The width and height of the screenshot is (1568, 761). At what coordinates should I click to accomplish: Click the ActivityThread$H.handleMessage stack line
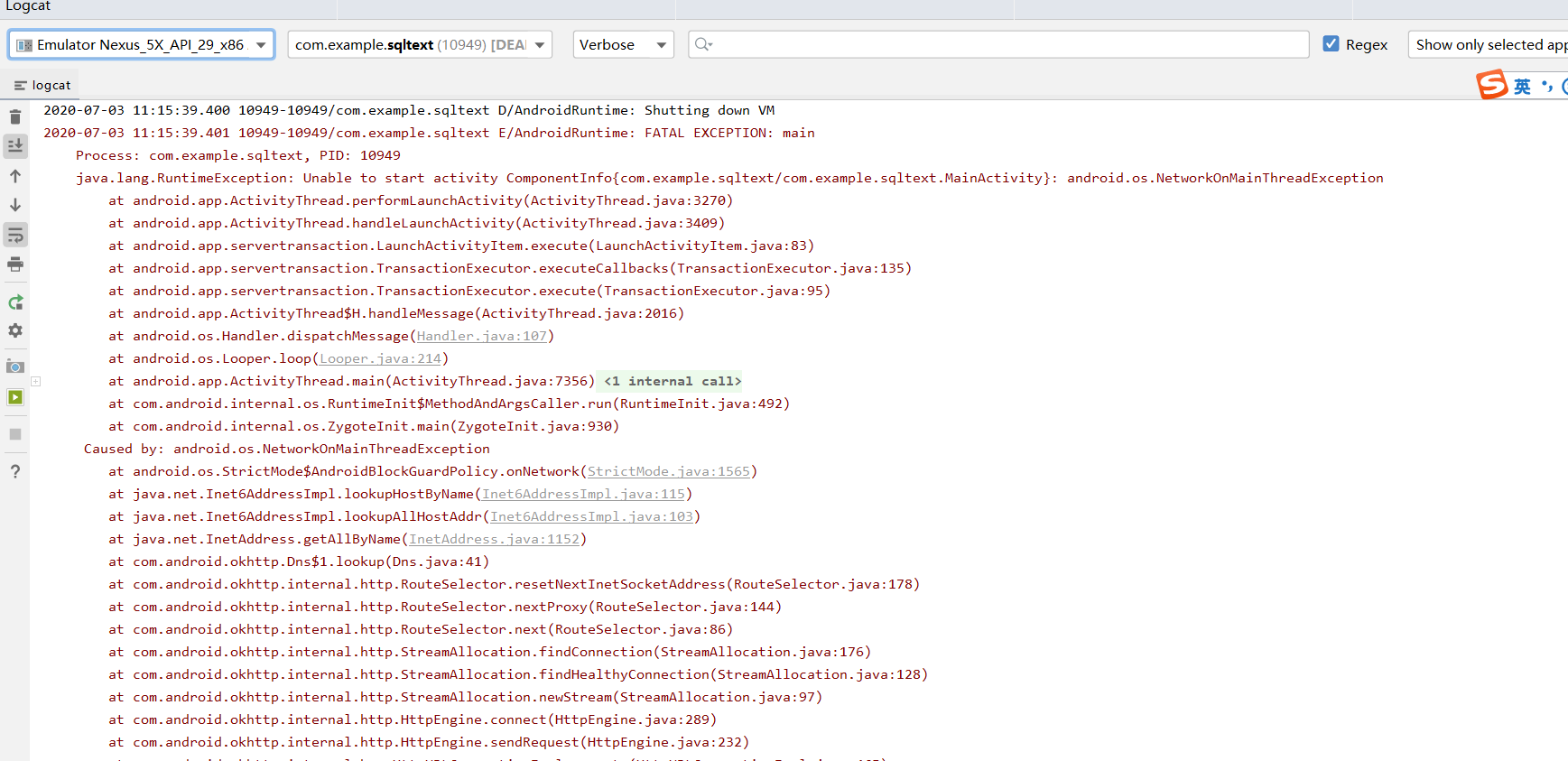tap(396, 313)
